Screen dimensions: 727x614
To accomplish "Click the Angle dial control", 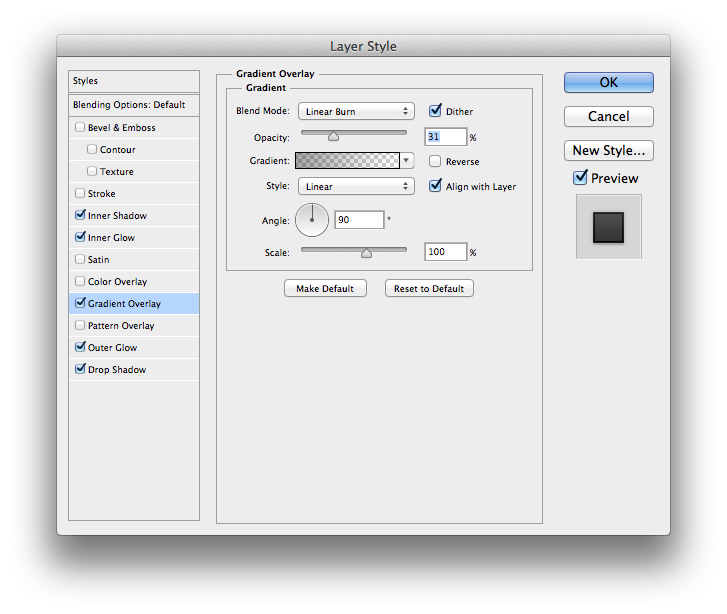I will [x=312, y=220].
